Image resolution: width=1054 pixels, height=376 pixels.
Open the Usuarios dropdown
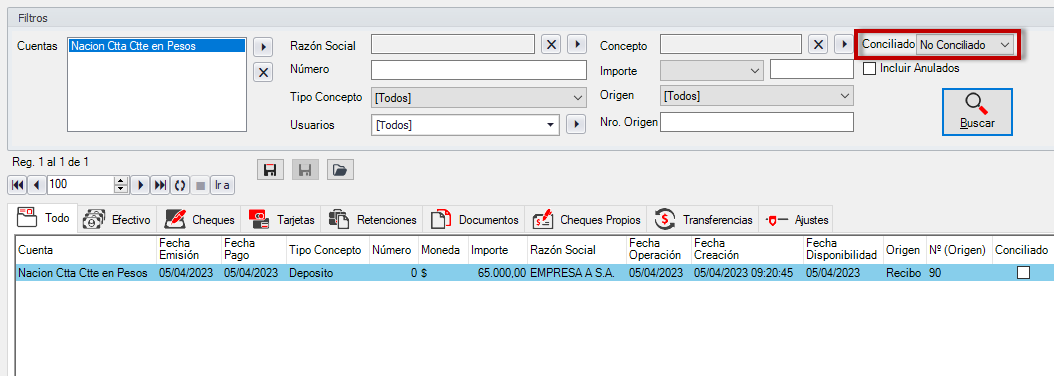coord(465,124)
